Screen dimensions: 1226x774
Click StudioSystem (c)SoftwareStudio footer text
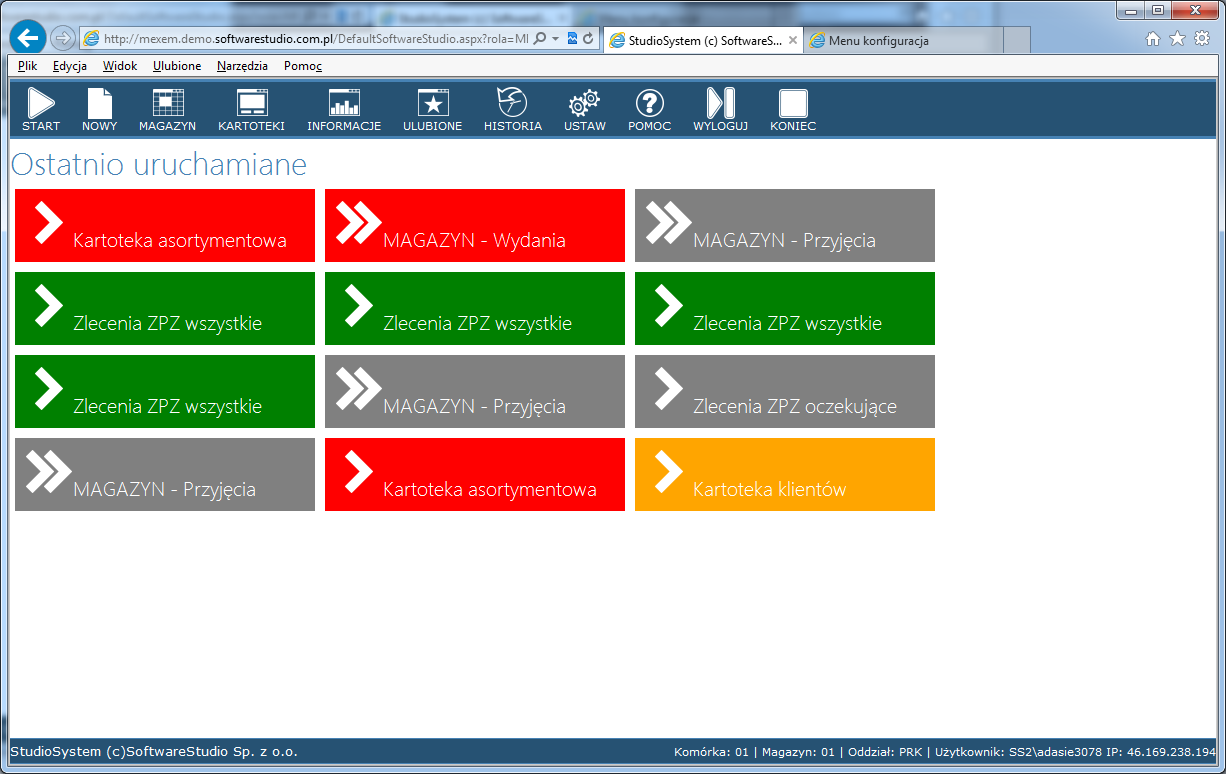154,751
